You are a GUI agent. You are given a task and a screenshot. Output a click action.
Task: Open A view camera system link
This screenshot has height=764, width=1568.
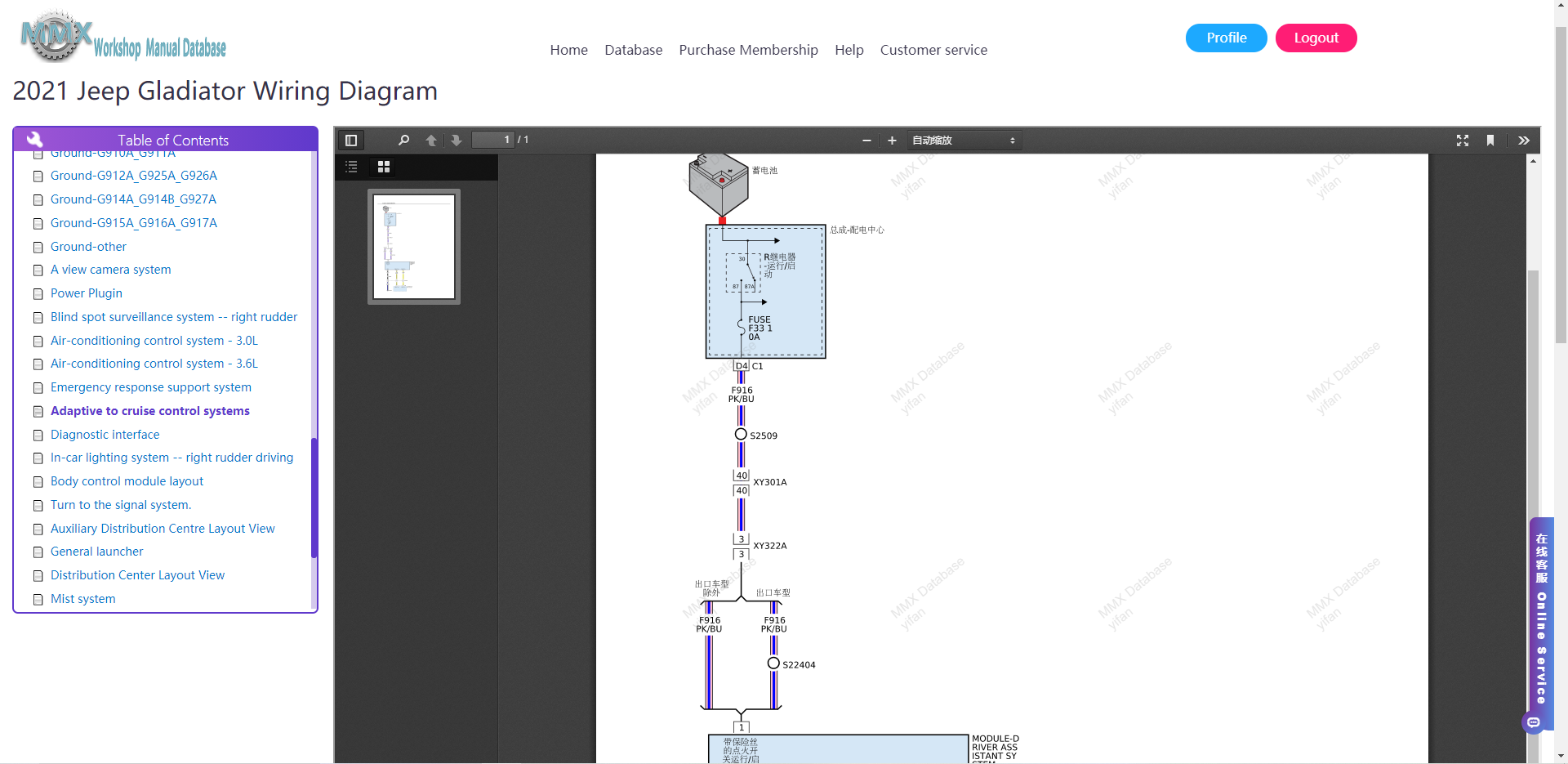(111, 270)
